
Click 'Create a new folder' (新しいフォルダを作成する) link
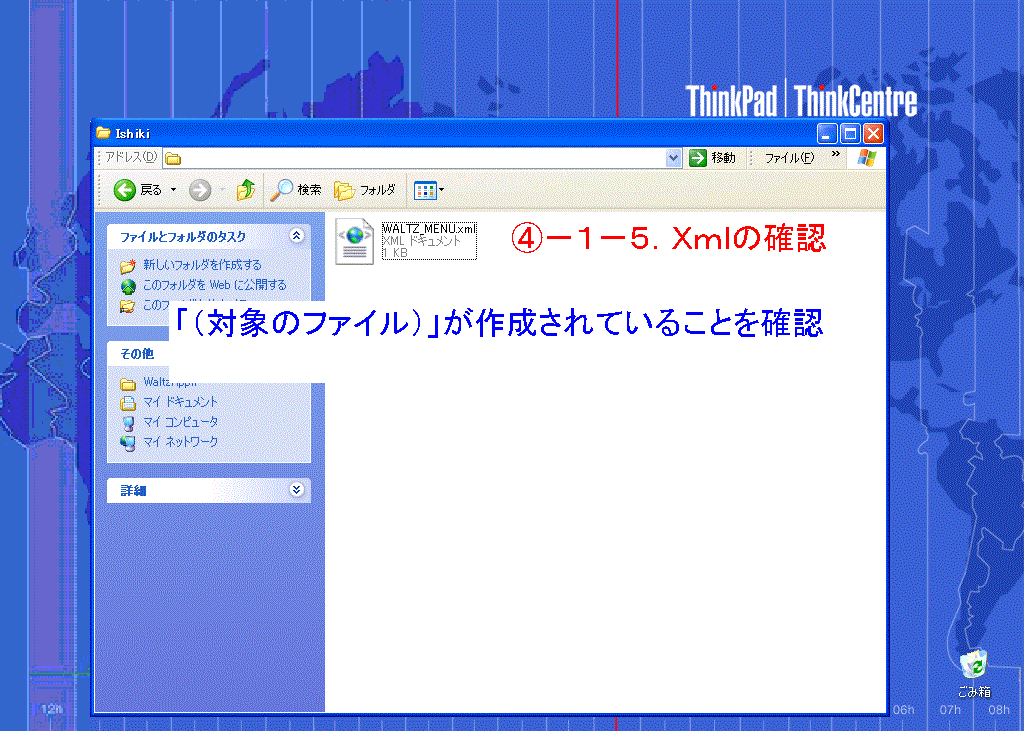(x=201, y=265)
